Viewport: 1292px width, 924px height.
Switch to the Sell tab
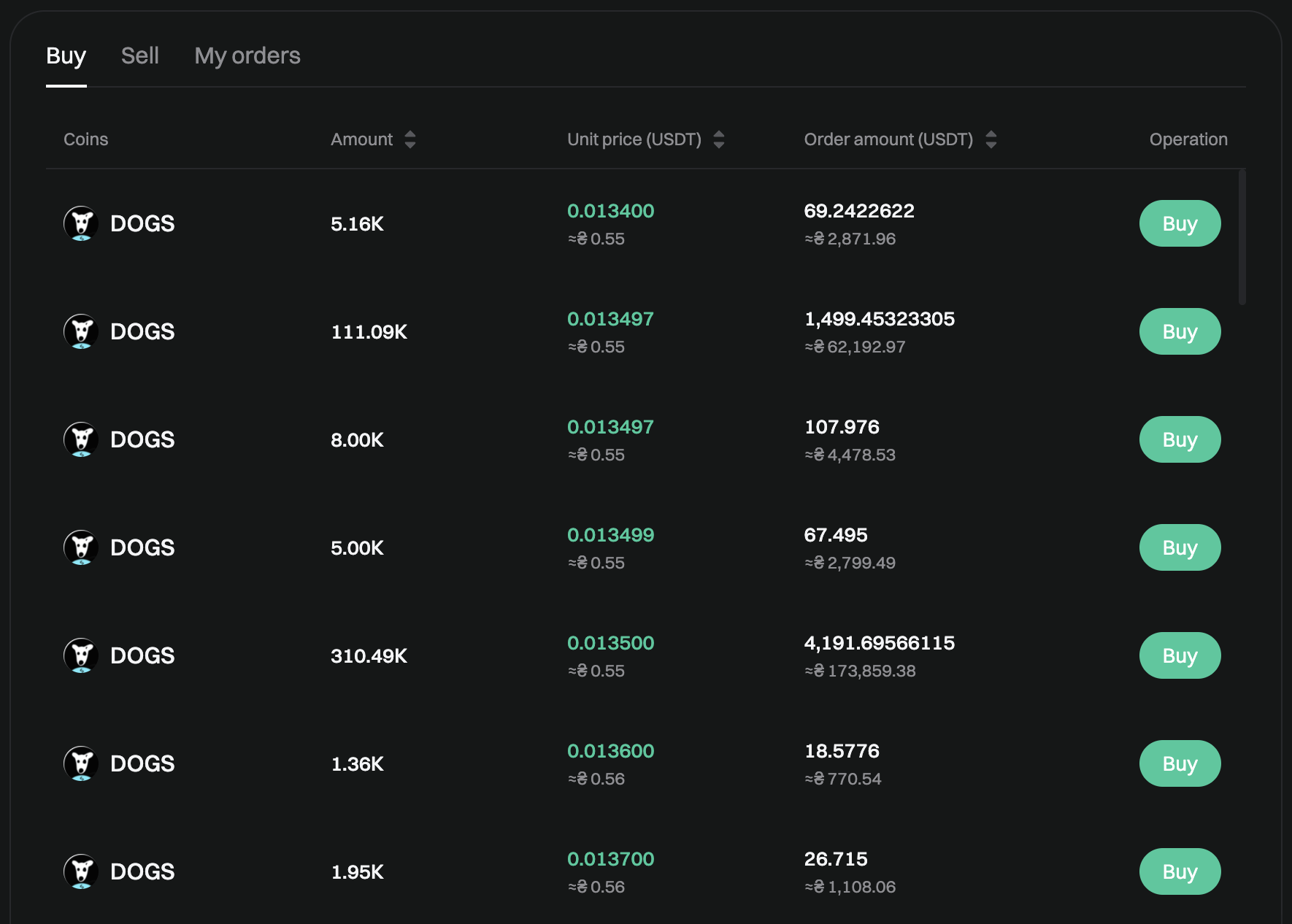[x=139, y=55]
